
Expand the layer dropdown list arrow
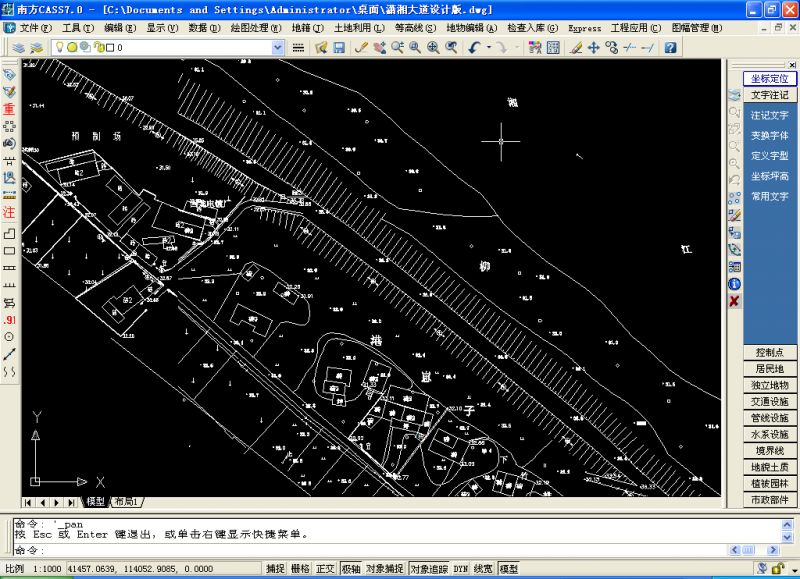tap(278, 47)
